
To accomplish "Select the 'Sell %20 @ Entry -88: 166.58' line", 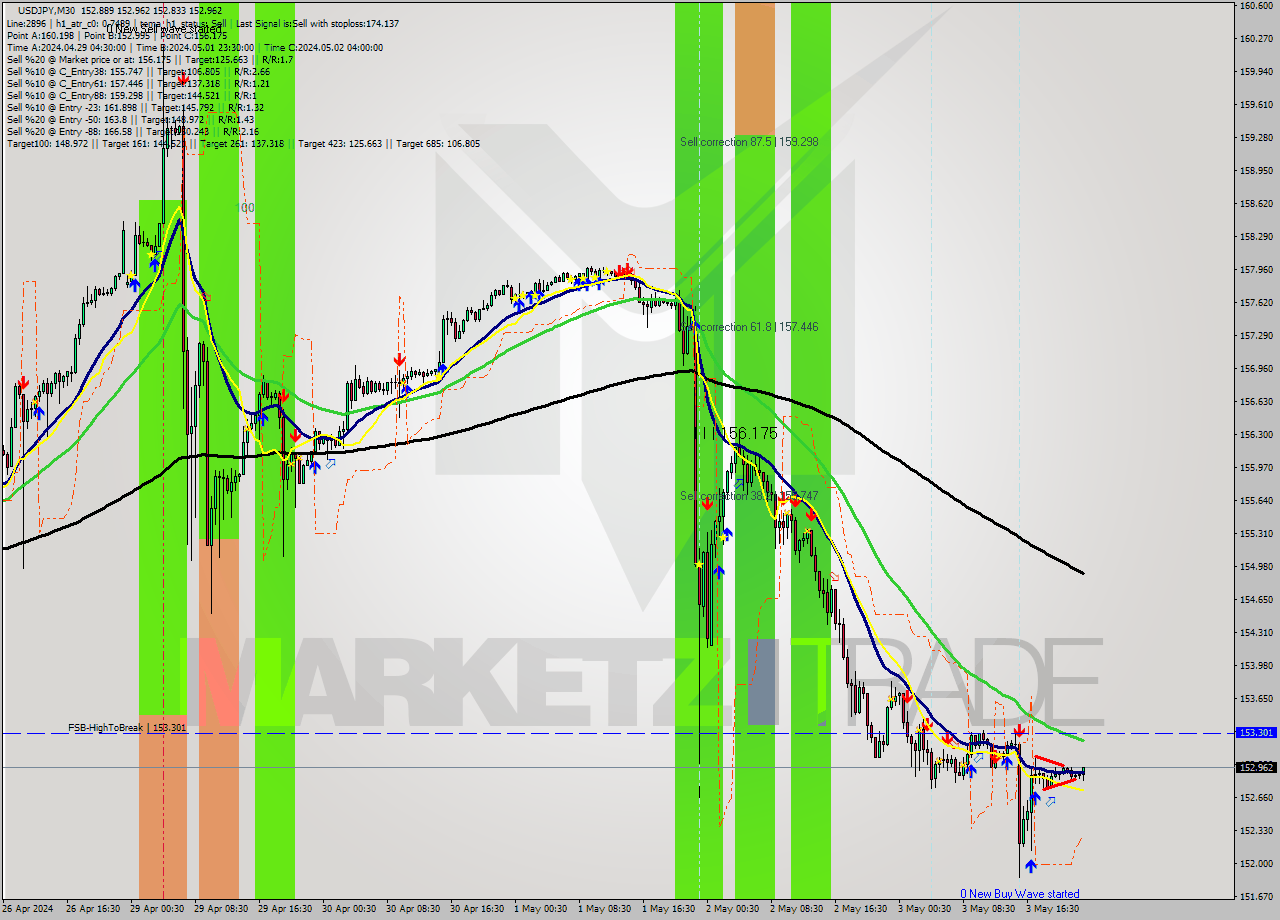I will pyautogui.click(x=133, y=131).
